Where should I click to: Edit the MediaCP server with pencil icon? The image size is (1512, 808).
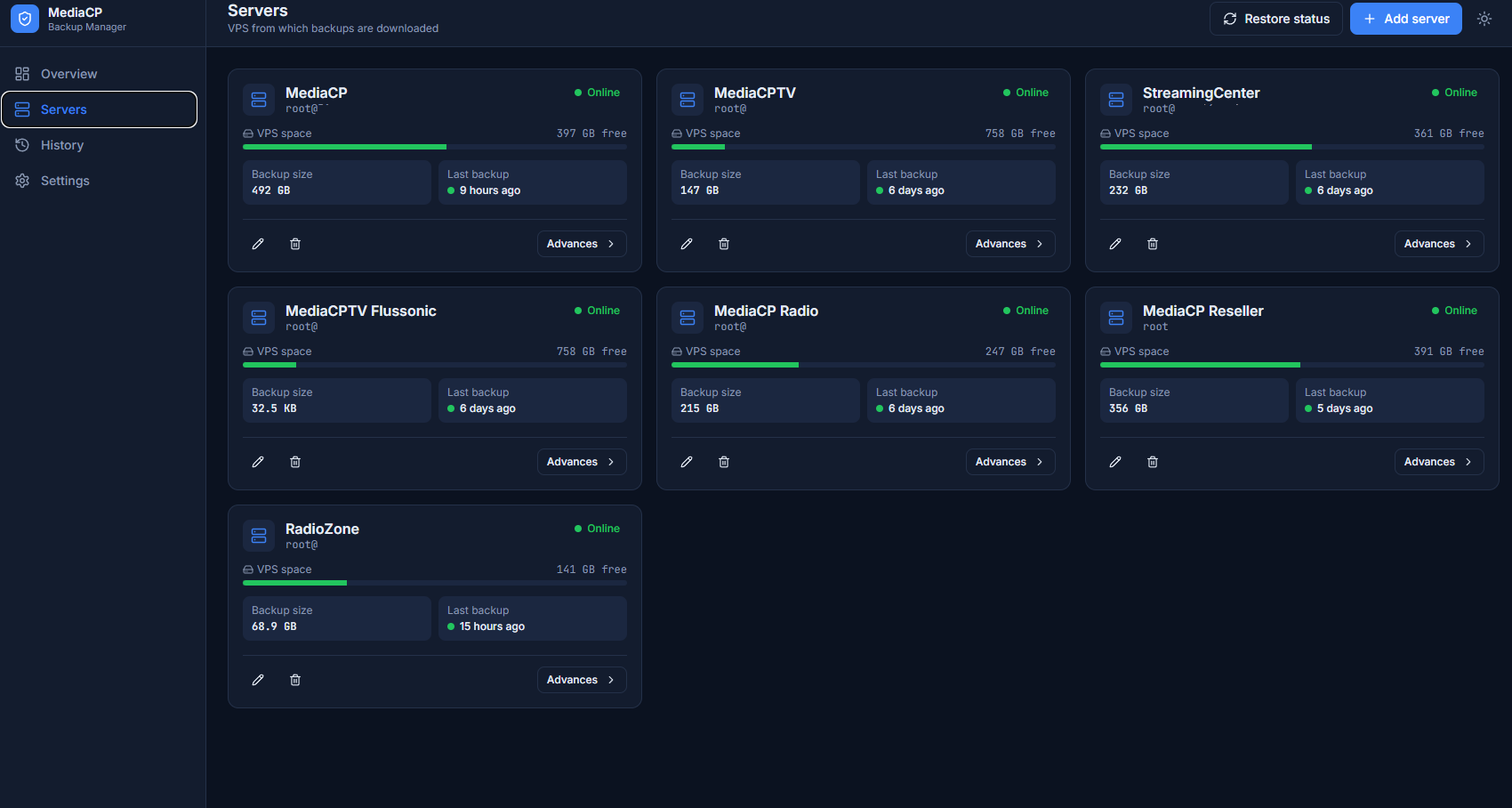coord(258,244)
